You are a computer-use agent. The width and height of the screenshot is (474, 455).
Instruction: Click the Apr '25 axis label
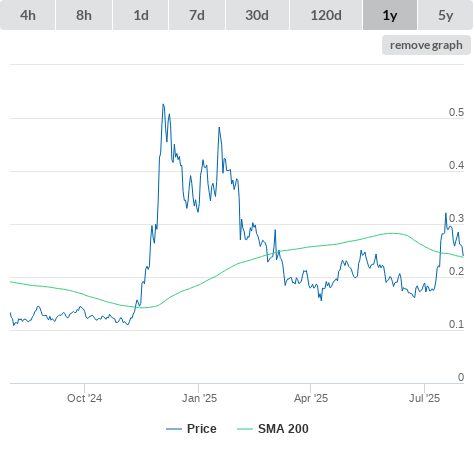tap(311, 398)
